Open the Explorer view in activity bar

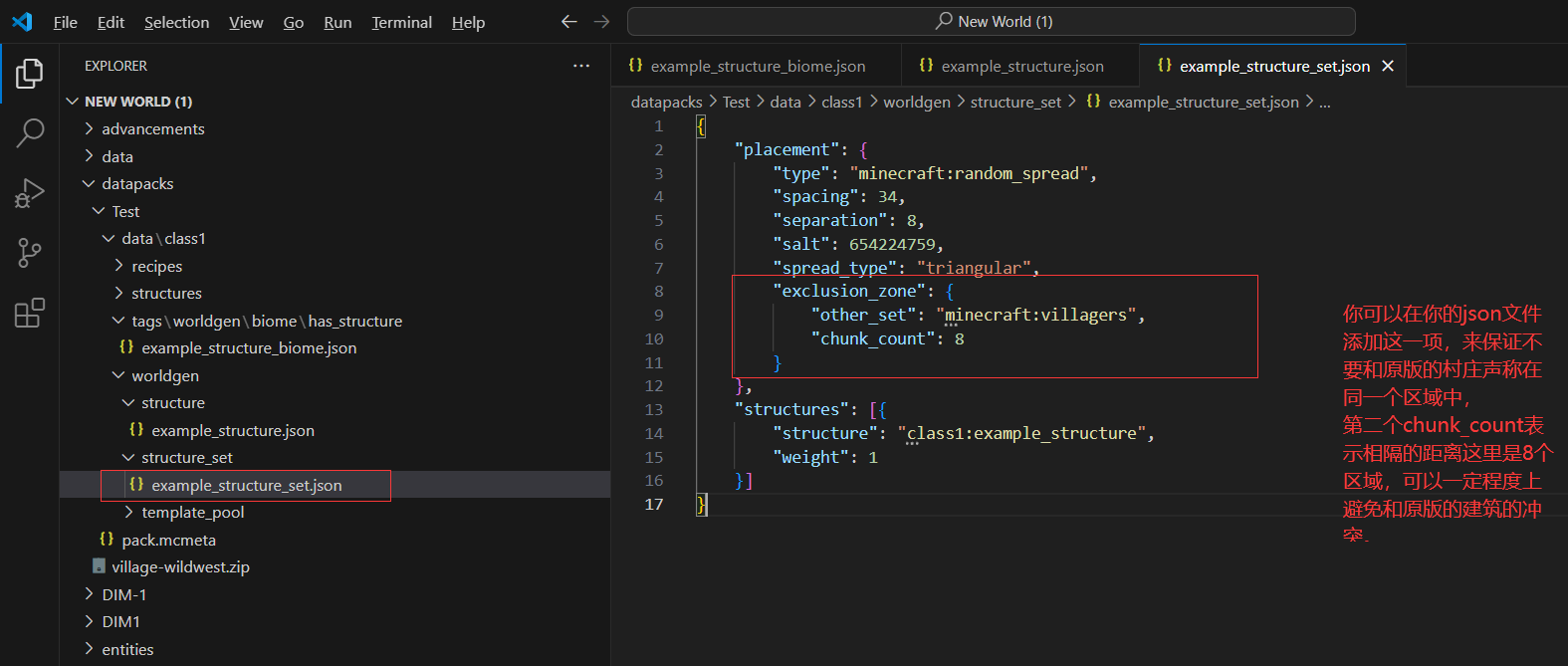coord(30,74)
